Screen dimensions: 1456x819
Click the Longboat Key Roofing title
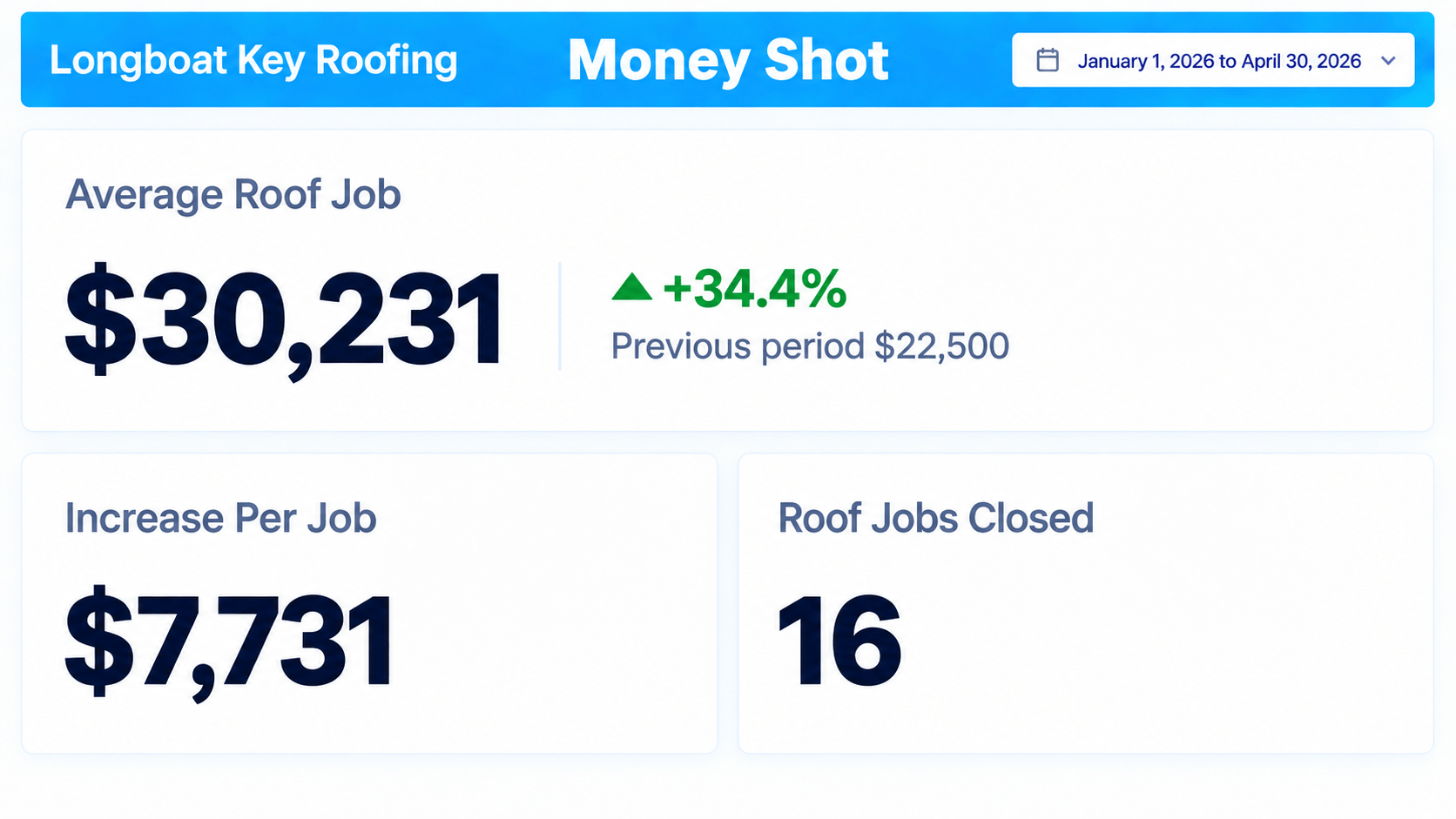(253, 60)
